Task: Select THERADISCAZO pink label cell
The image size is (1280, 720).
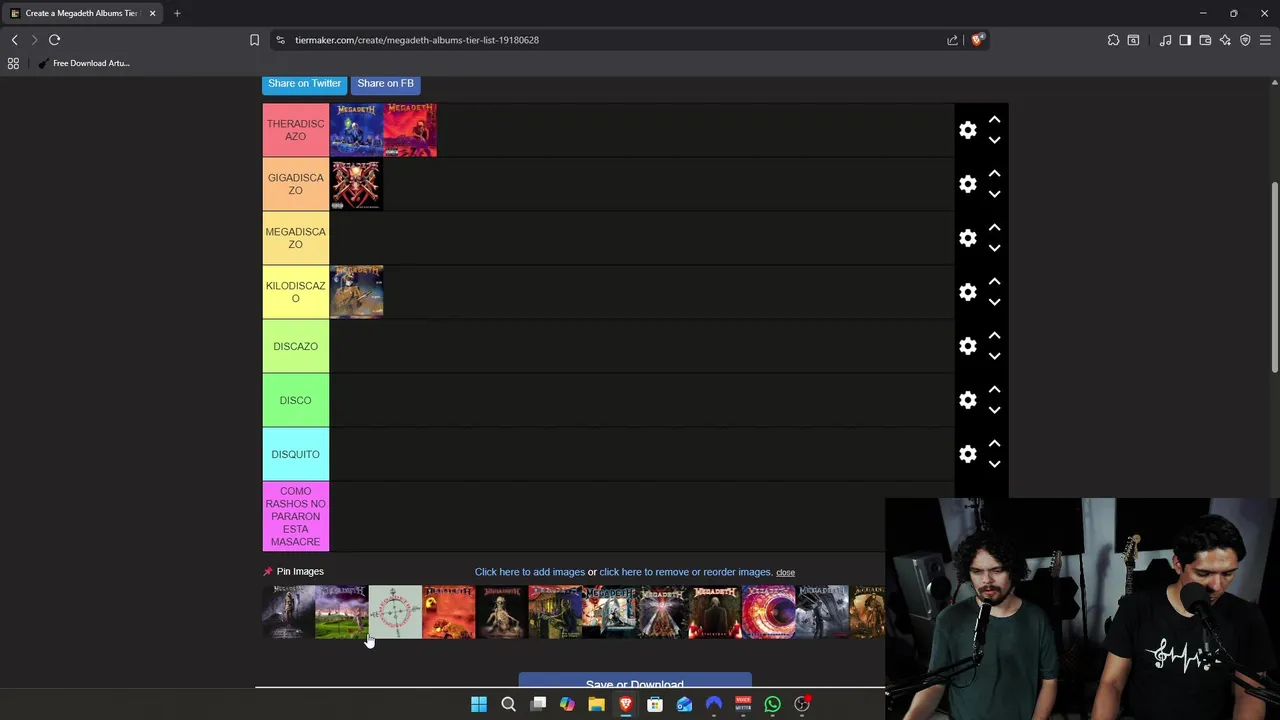Action: (x=295, y=130)
